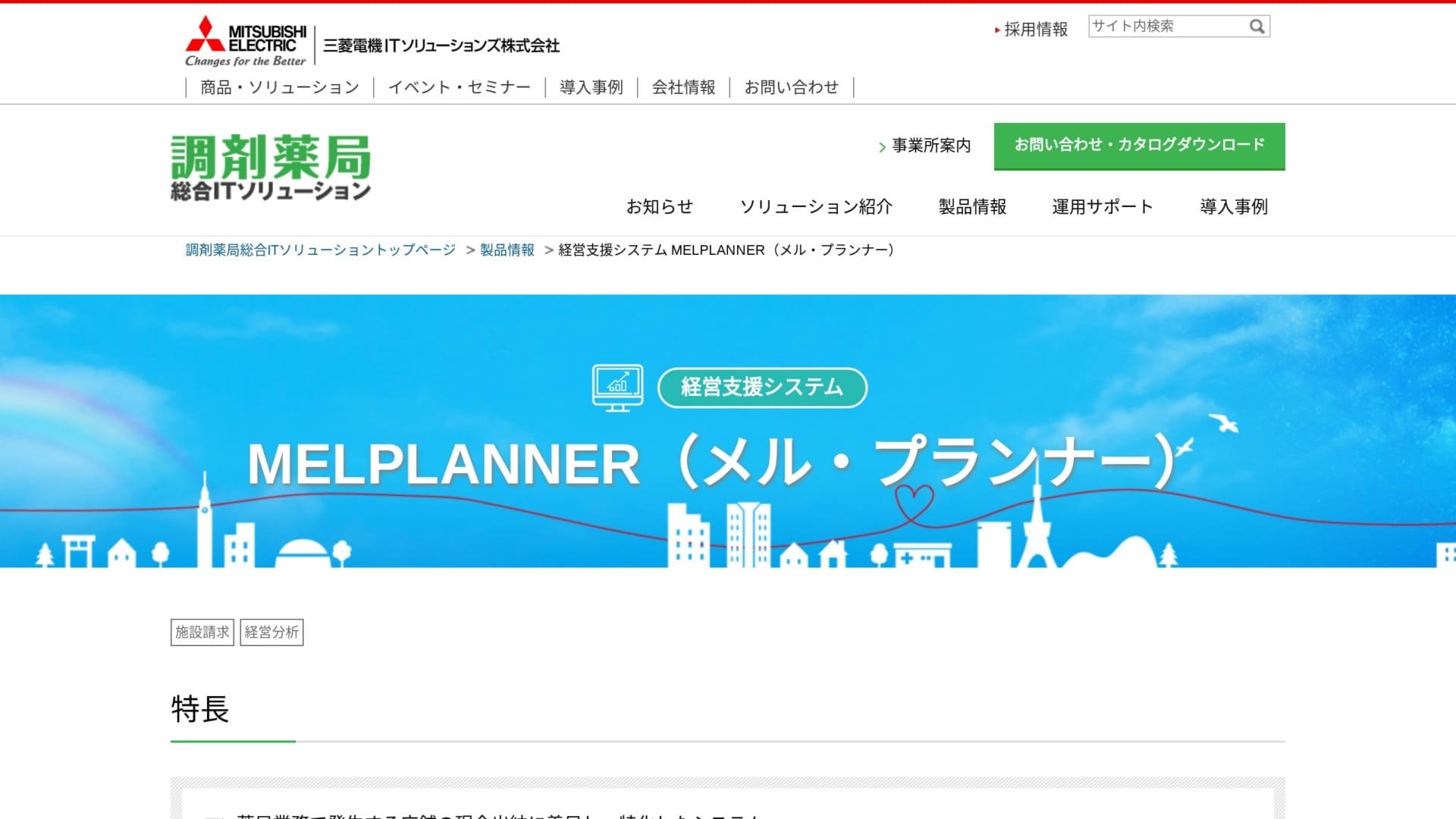Open the イベント・セミナー menu
This screenshot has width=1456, height=819.
pyautogui.click(x=460, y=86)
